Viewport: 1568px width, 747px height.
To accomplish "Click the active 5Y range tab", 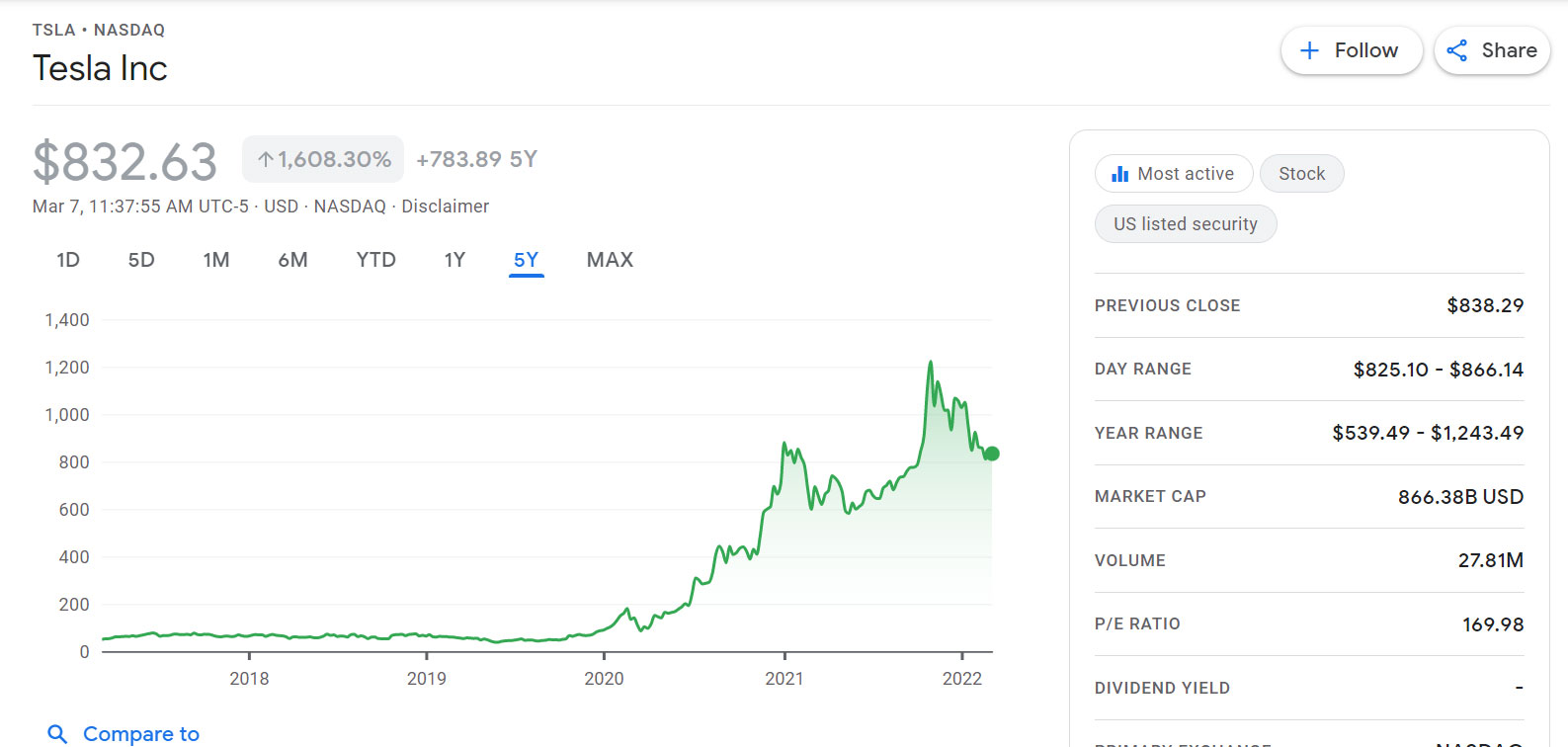I will [526, 260].
